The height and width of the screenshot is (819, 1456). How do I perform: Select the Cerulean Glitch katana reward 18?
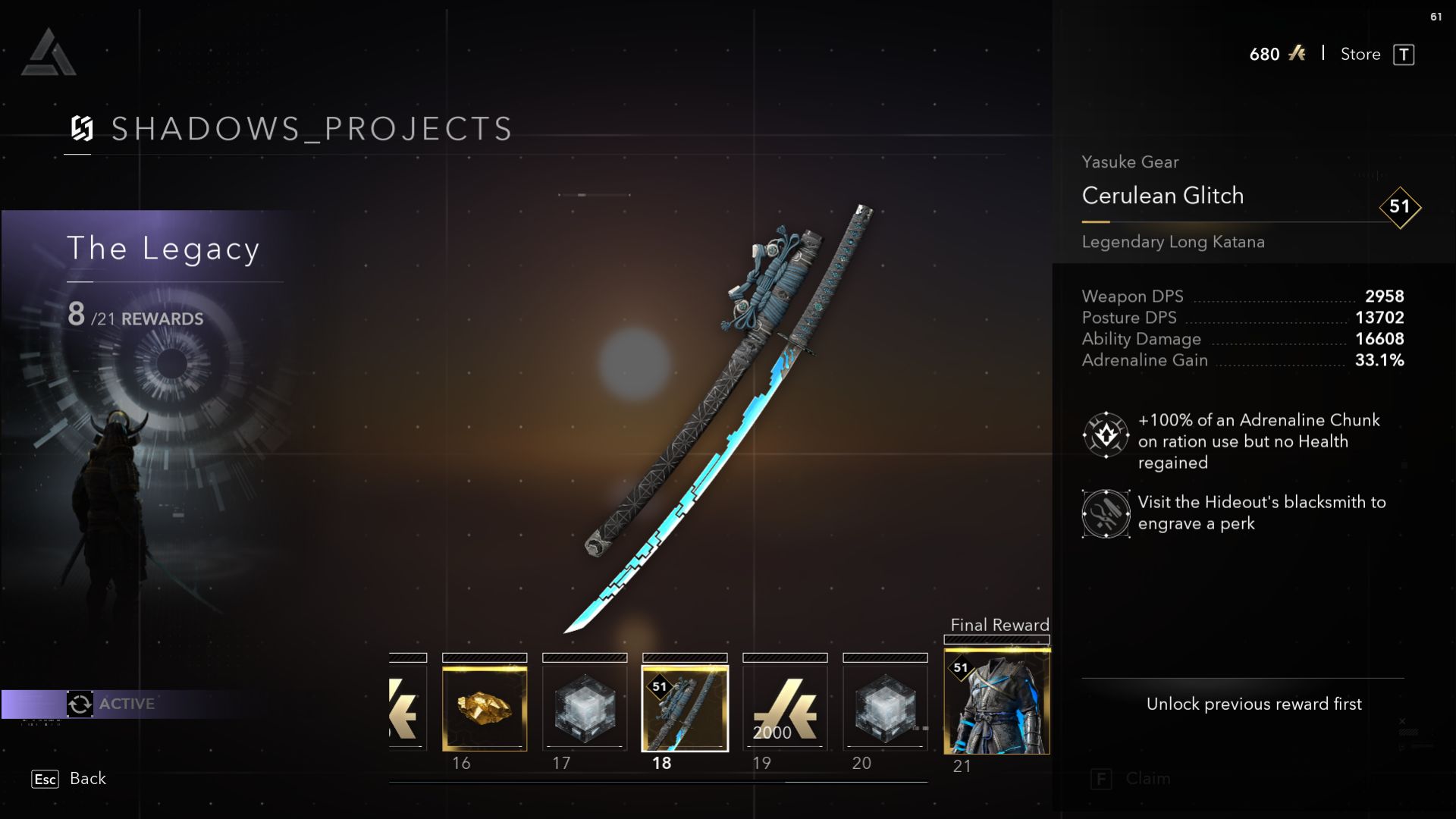pos(685,708)
